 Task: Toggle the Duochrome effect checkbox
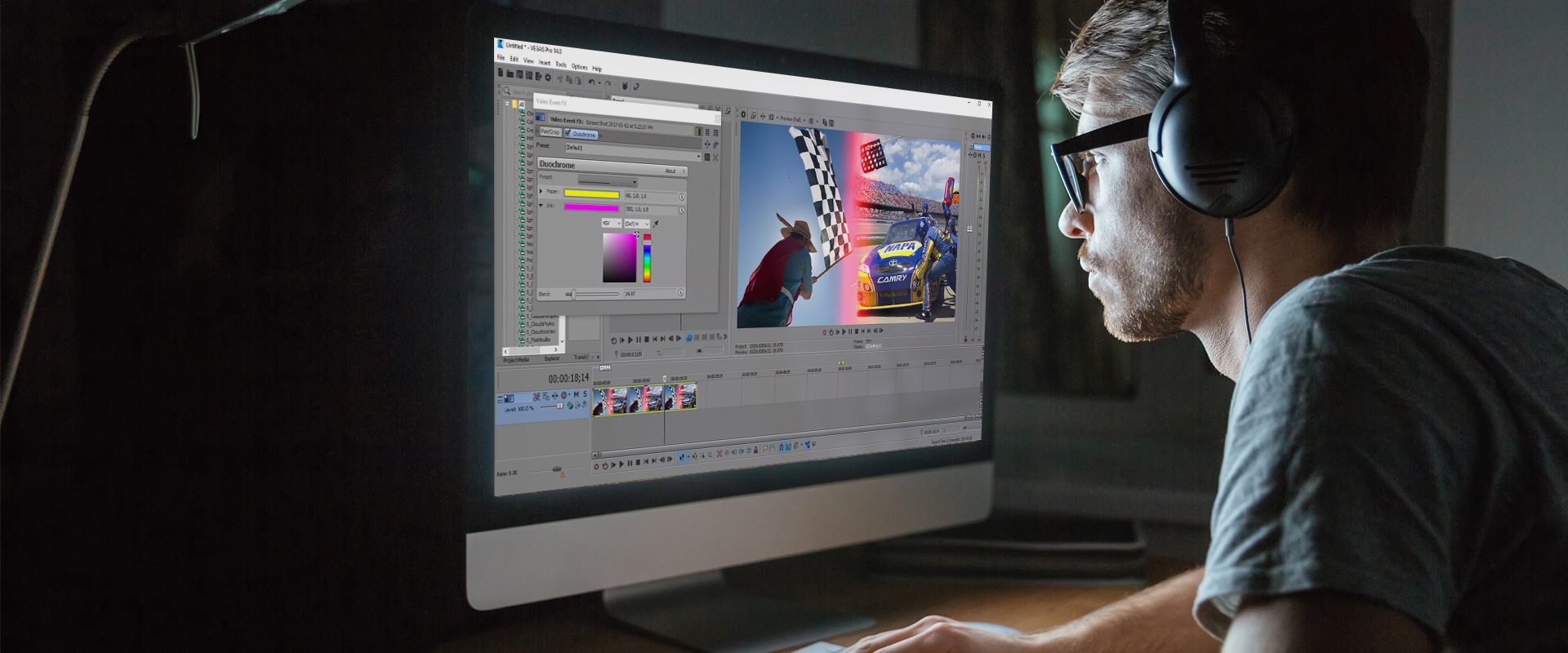point(568,131)
